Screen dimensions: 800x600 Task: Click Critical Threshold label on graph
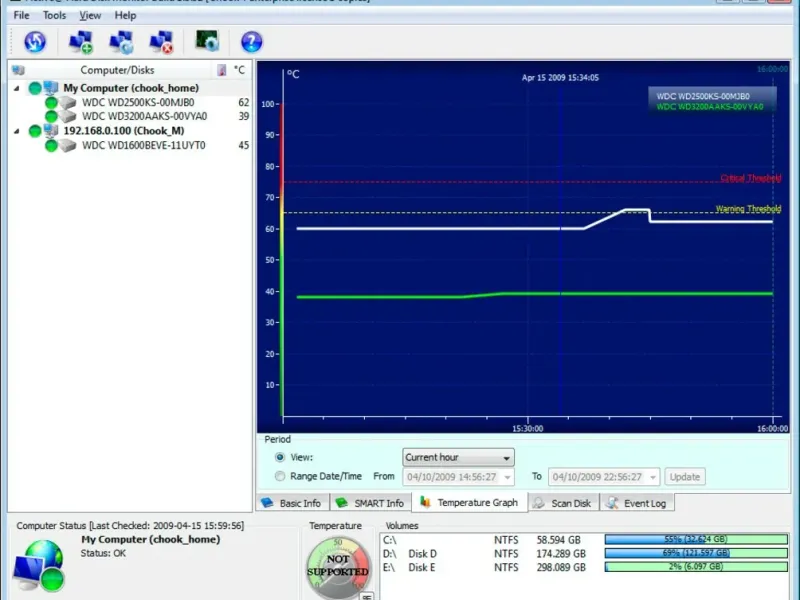(751, 178)
